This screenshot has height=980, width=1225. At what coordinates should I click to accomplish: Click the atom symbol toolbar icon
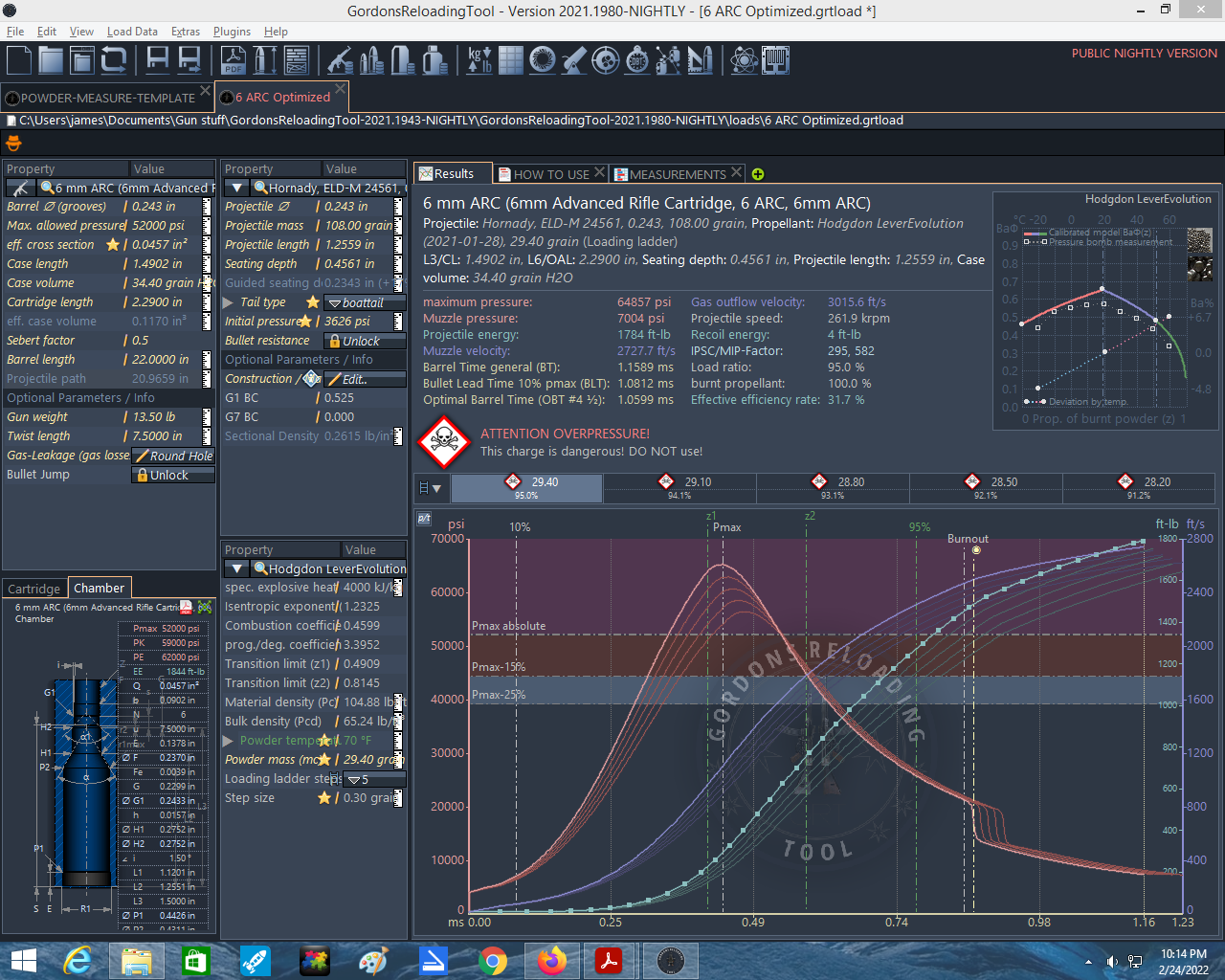tap(744, 60)
